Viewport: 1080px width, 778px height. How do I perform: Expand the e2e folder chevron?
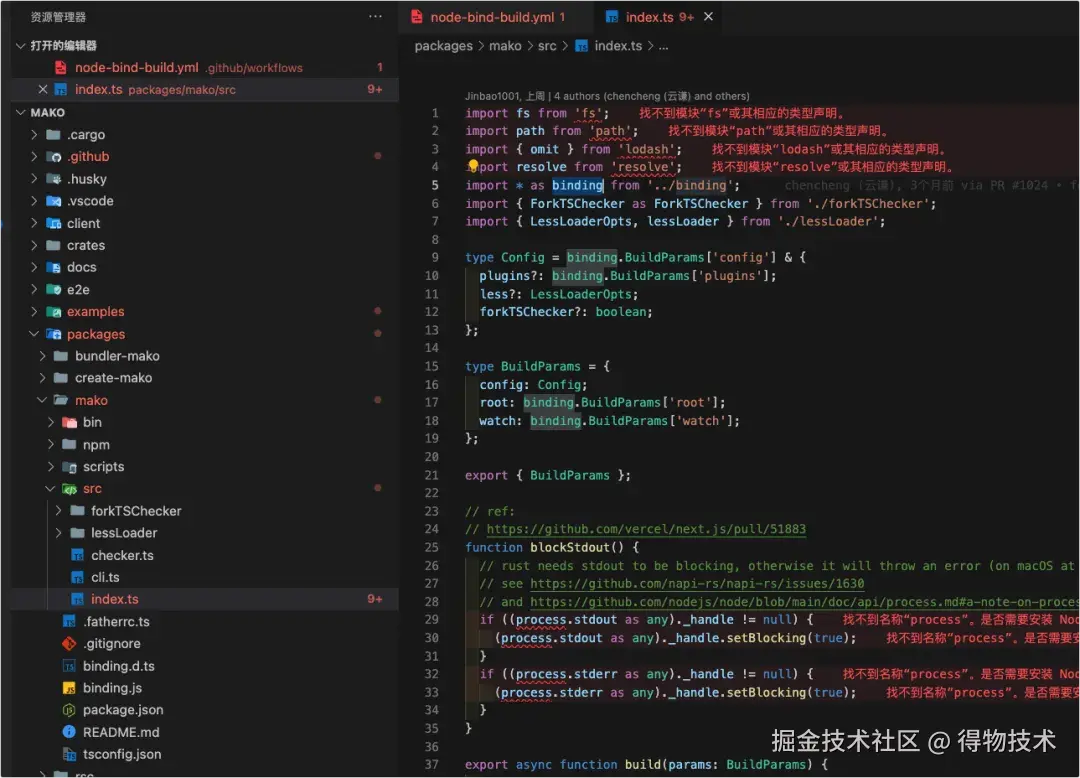[34, 289]
